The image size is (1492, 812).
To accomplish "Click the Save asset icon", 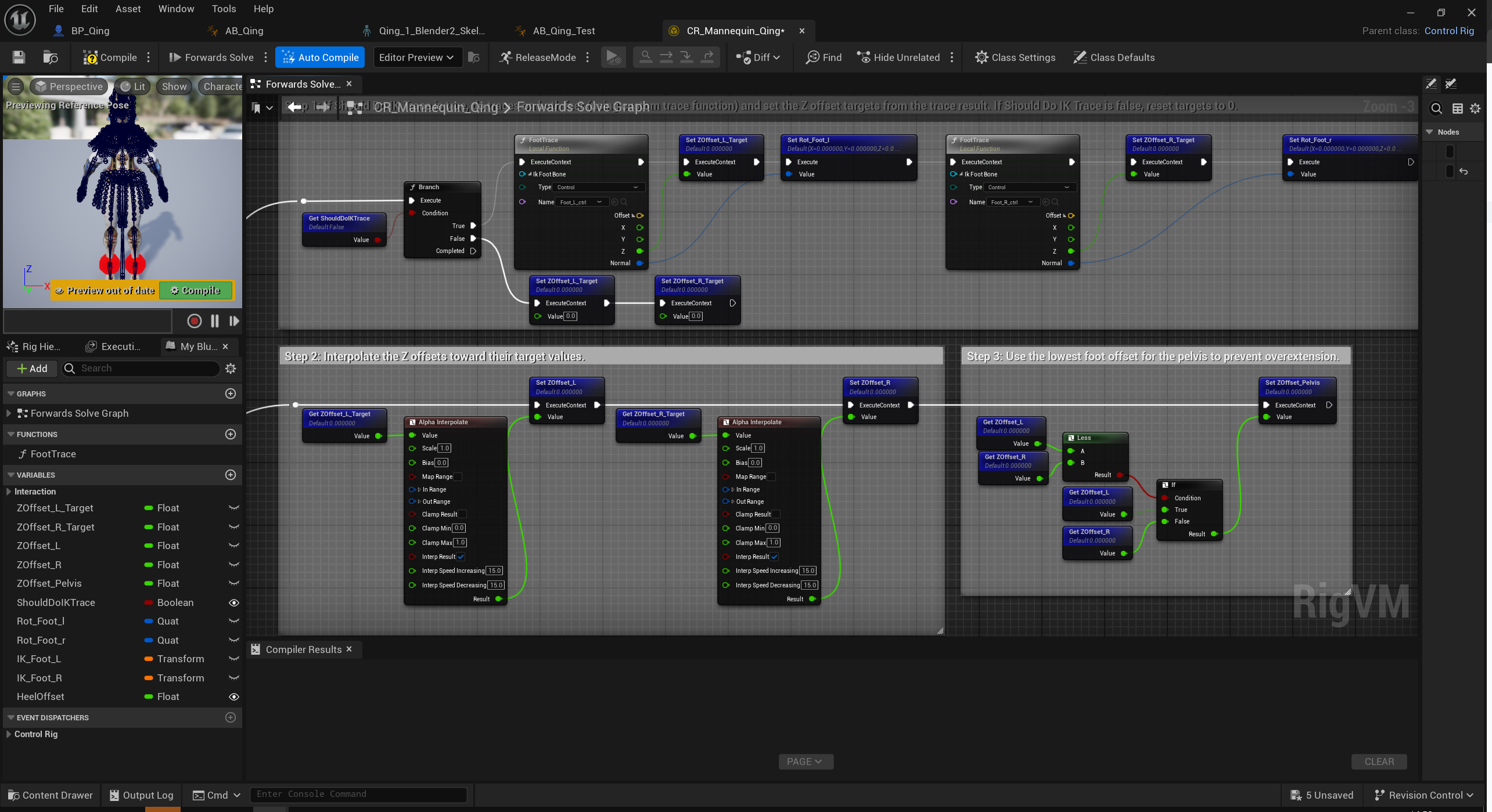I will pyautogui.click(x=19, y=57).
